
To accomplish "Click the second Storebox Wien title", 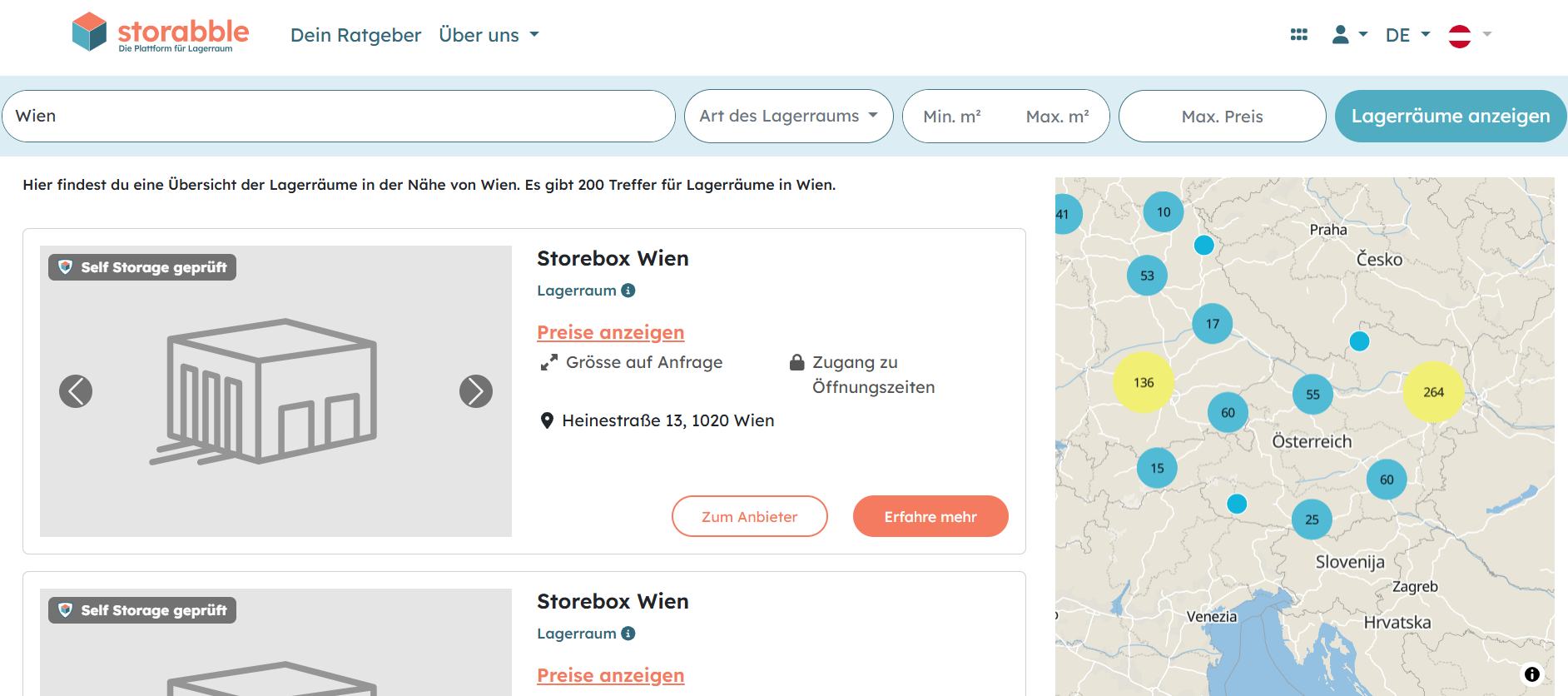I will (613, 601).
